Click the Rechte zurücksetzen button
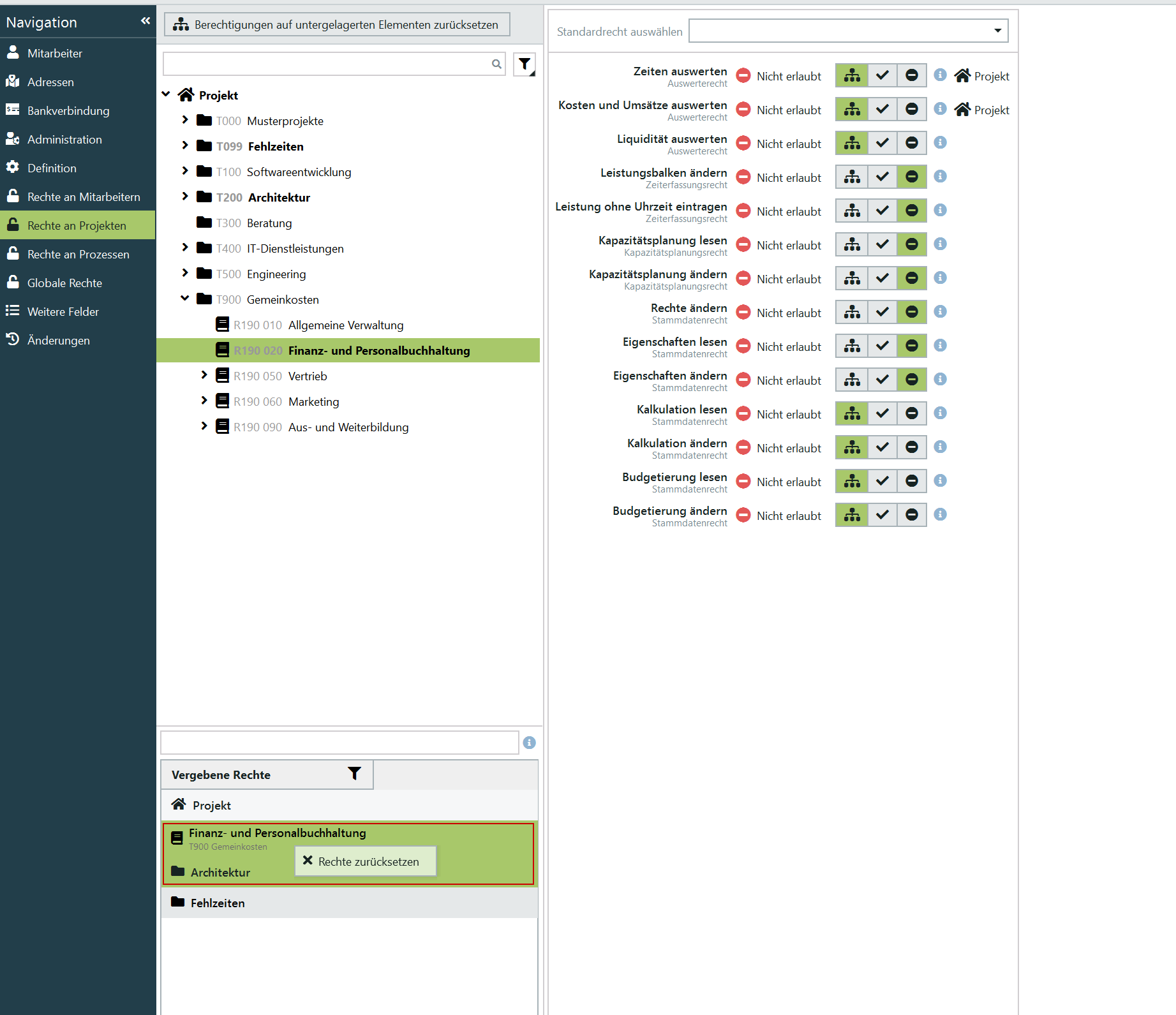This screenshot has width=1176, height=1015. click(x=366, y=861)
